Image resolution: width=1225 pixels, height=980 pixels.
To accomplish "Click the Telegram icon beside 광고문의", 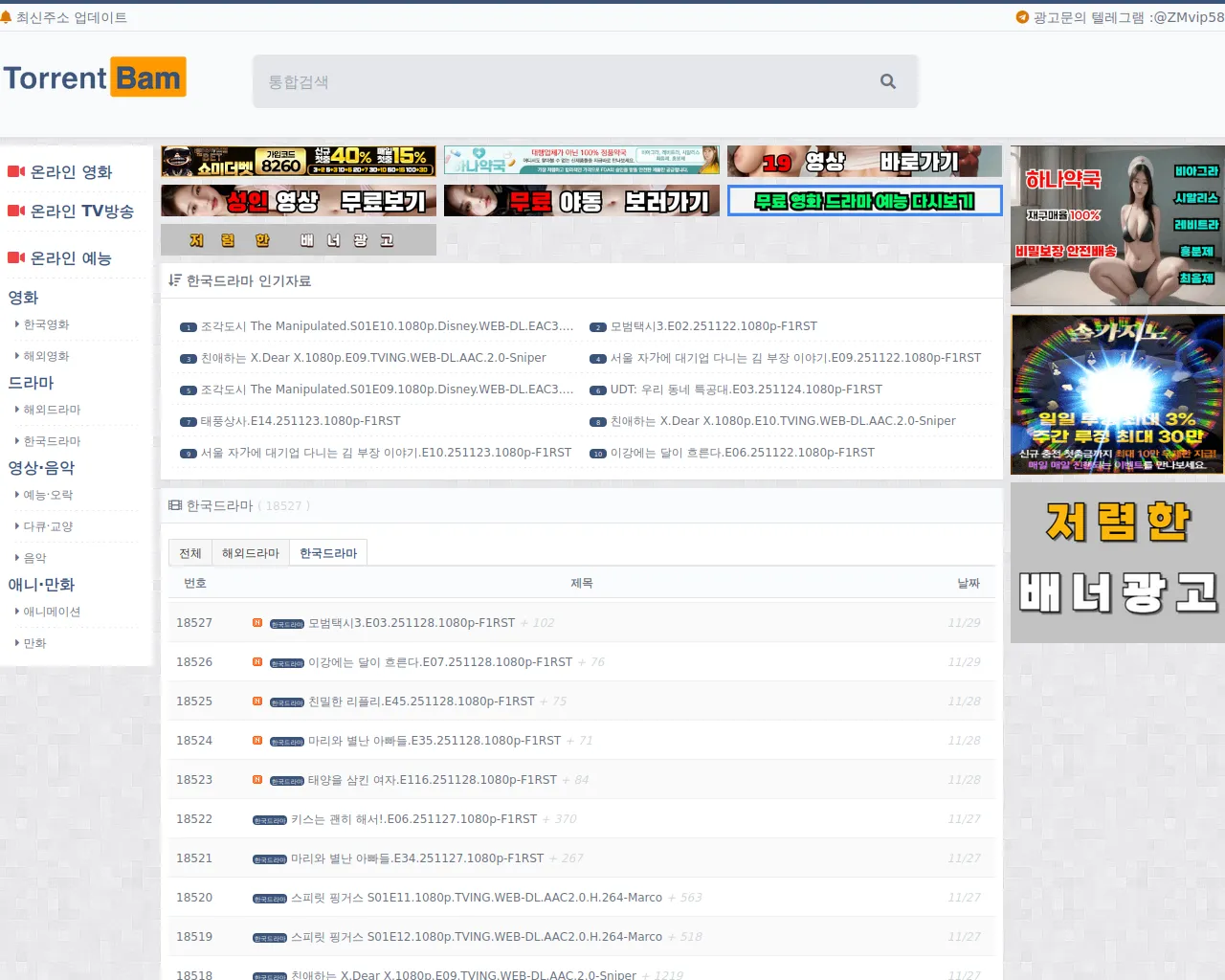I will (x=1022, y=17).
